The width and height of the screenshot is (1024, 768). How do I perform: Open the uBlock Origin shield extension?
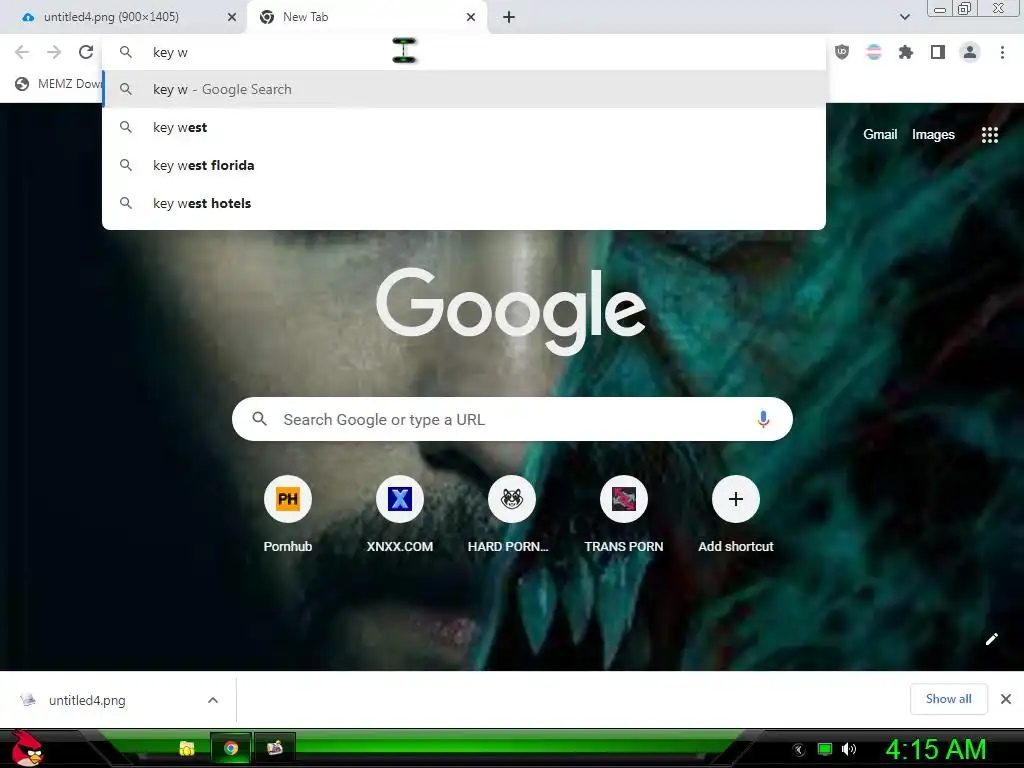pos(842,52)
